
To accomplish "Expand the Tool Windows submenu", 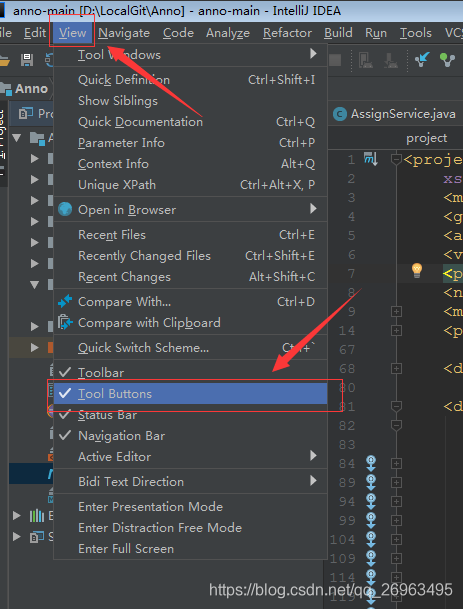I will 190,55.
